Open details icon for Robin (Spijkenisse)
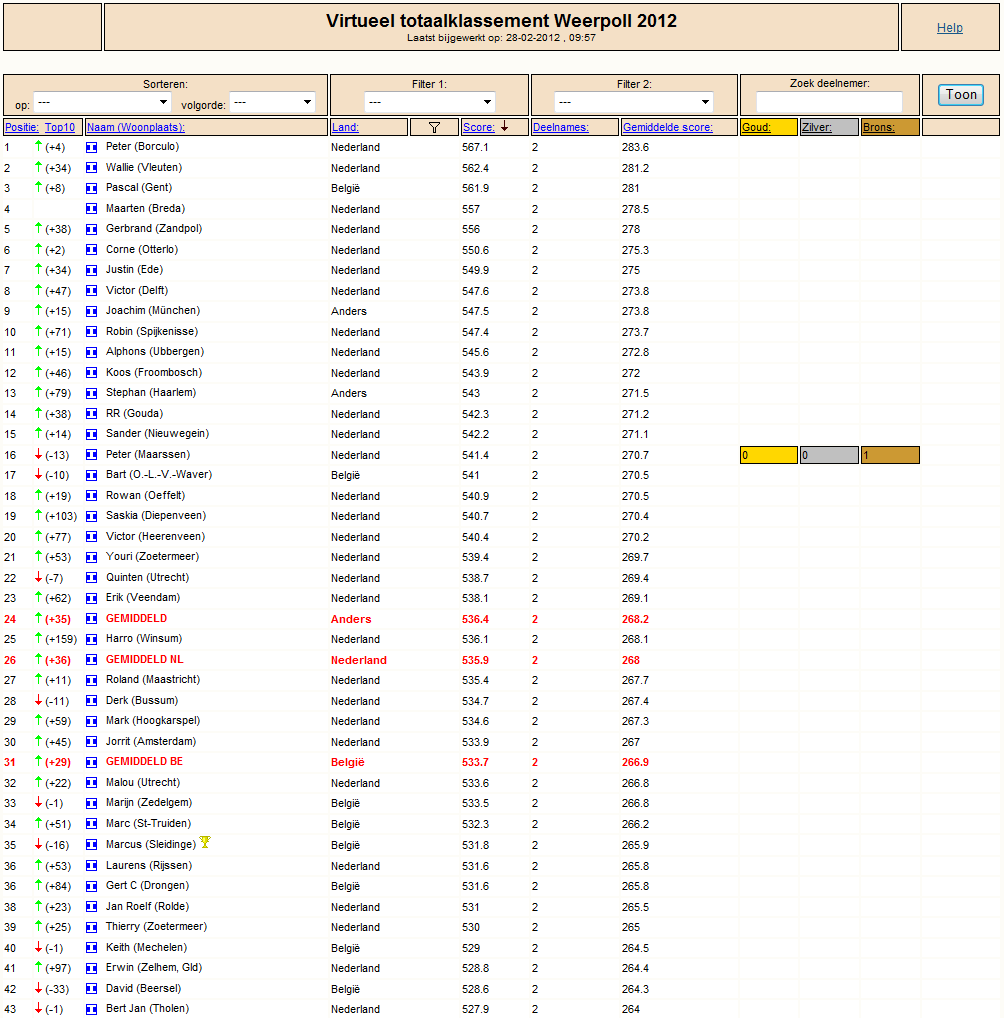Screen dimensions: 1004x1018 pyautogui.click(x=92, y=332)
